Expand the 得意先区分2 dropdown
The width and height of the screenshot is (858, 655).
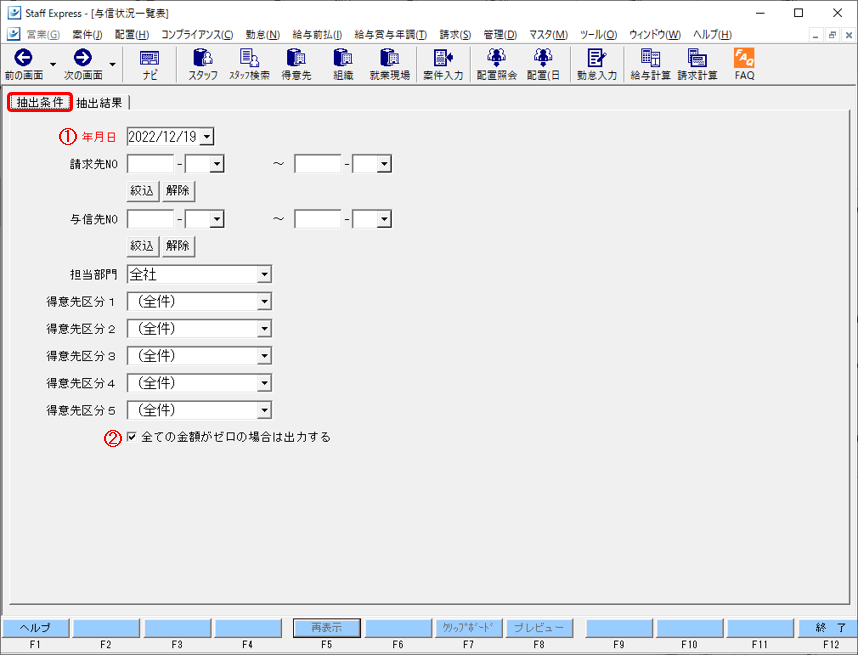tap(264, 329)
